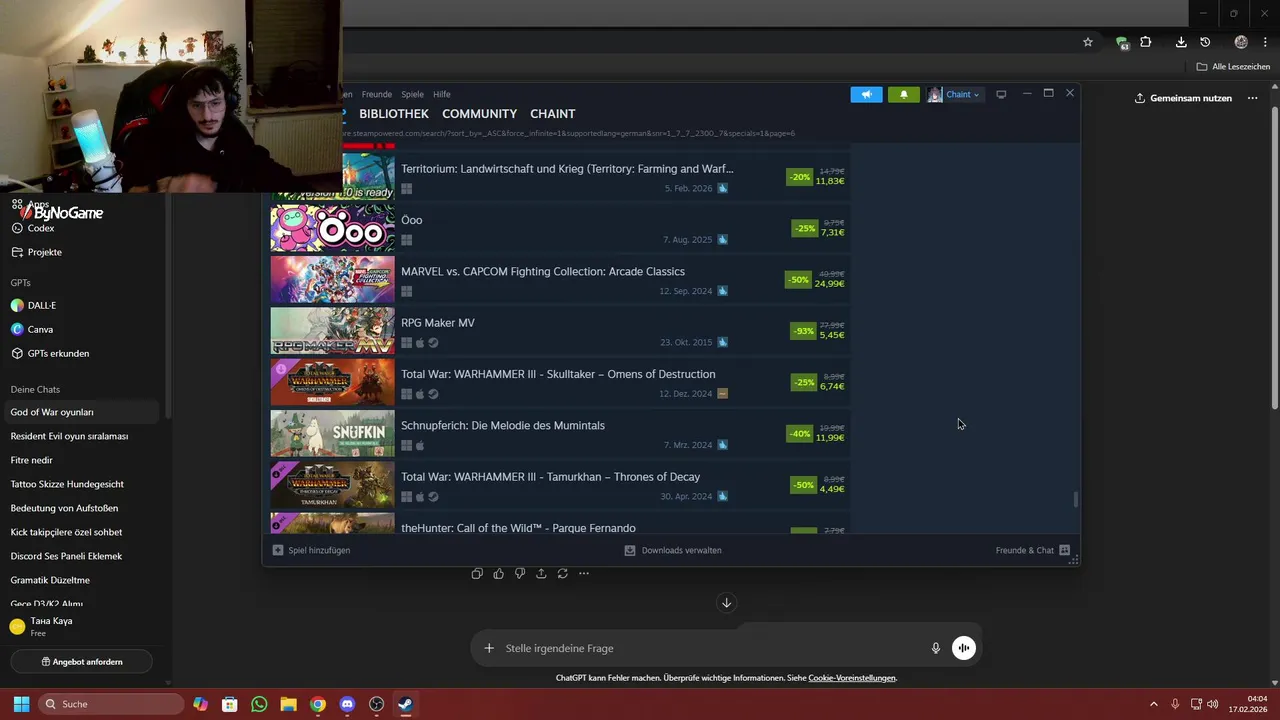
Task: Click the -93% RPG Maker discount badge
Action: [803, 331]
